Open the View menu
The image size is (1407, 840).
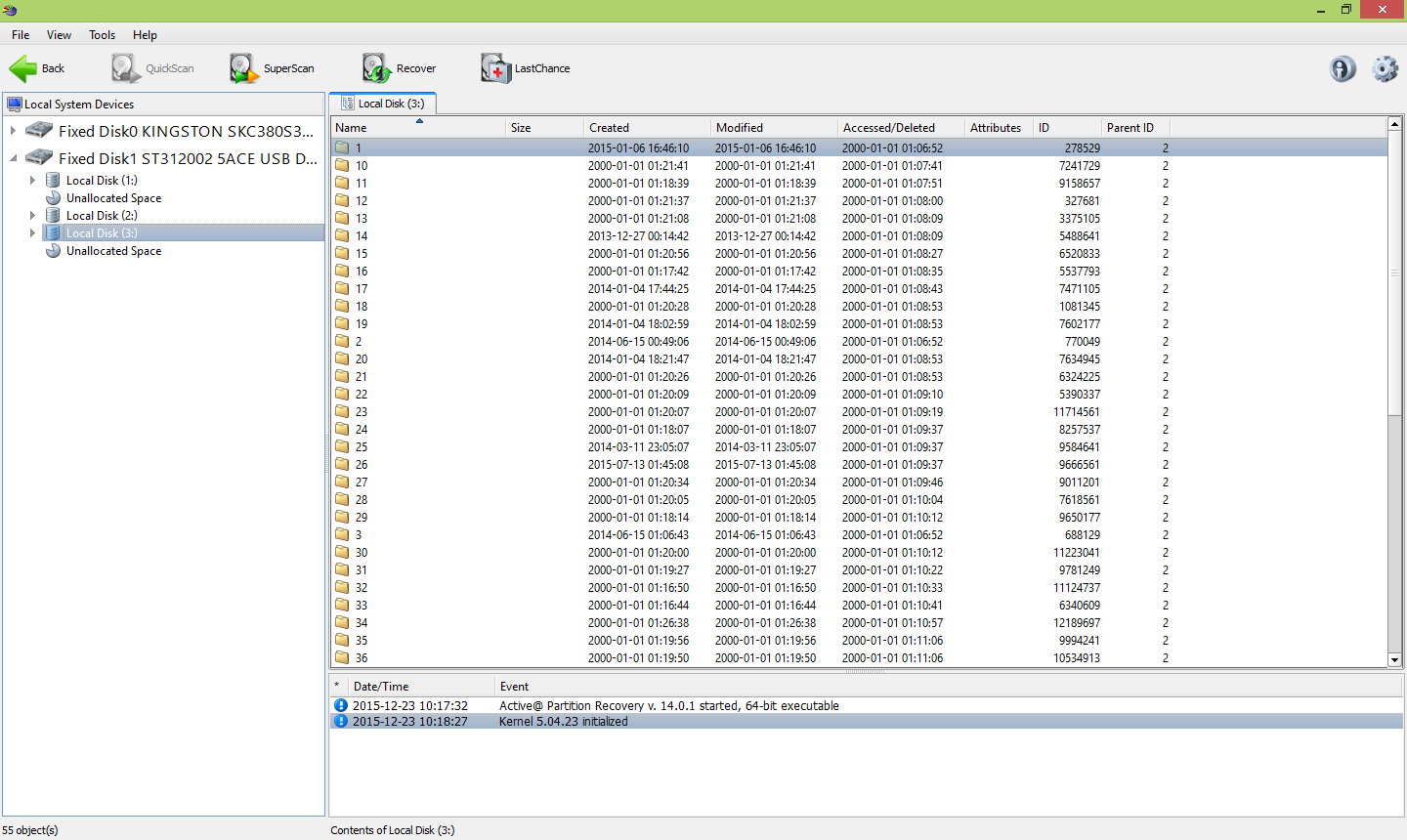59,35
